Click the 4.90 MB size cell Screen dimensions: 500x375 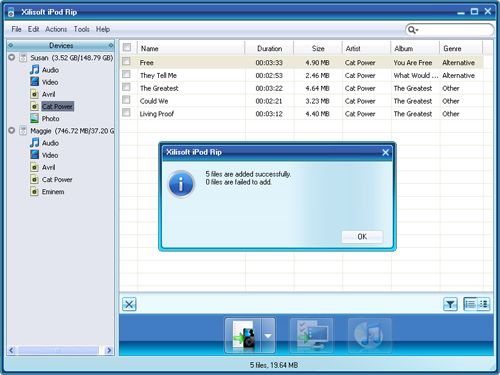pos(317,63)
